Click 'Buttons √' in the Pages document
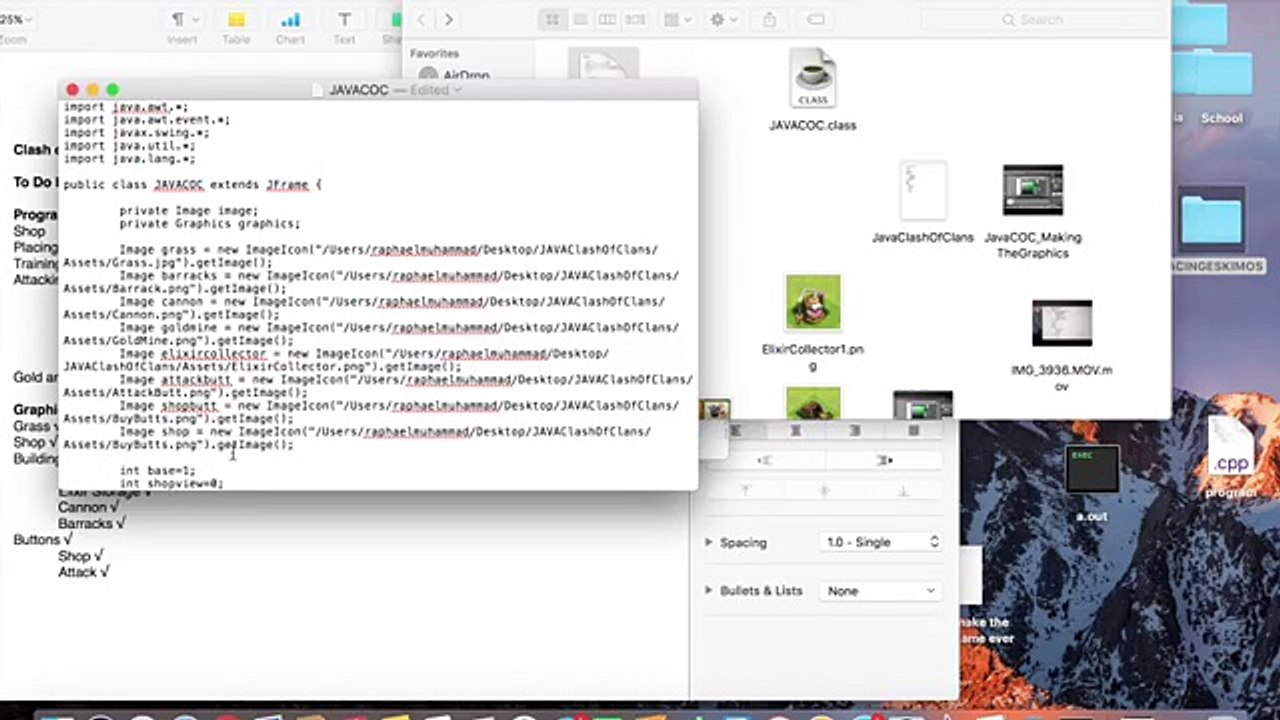 tap(43, 539)
